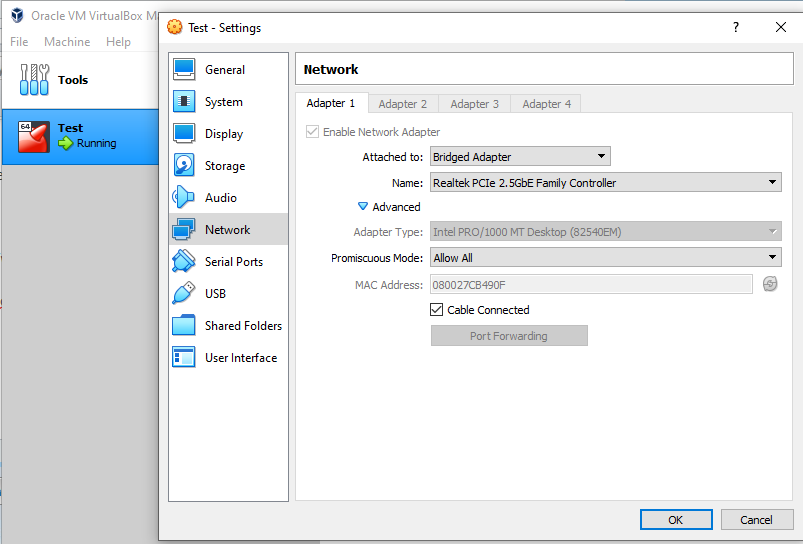Open the Name Realtek PCIe controller dropdown
803x544 pixels.
pos(606,182)
